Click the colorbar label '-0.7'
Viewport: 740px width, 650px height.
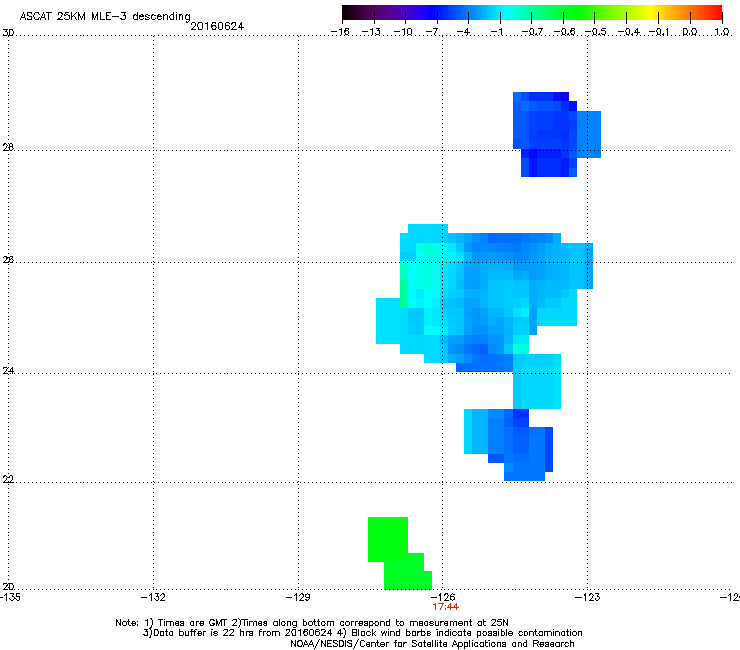coord(532,32)
